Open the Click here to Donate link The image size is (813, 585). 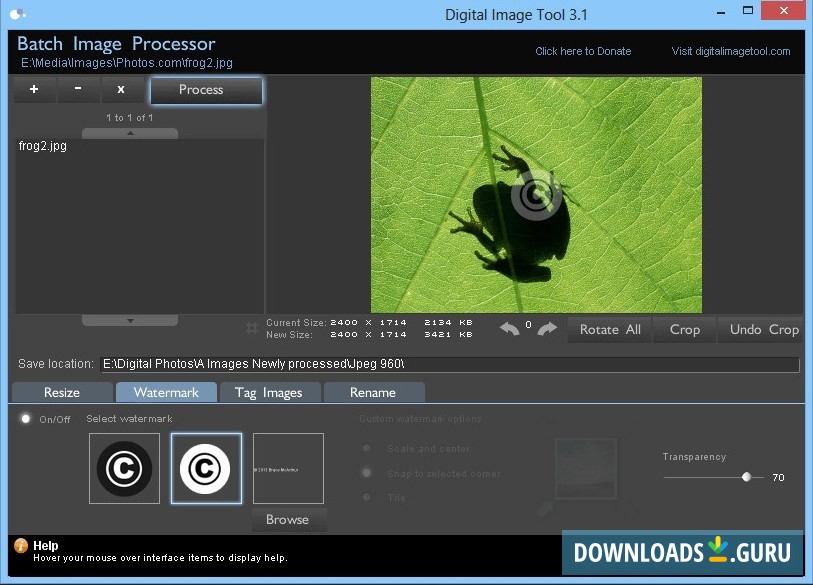(x=583, y=51)
